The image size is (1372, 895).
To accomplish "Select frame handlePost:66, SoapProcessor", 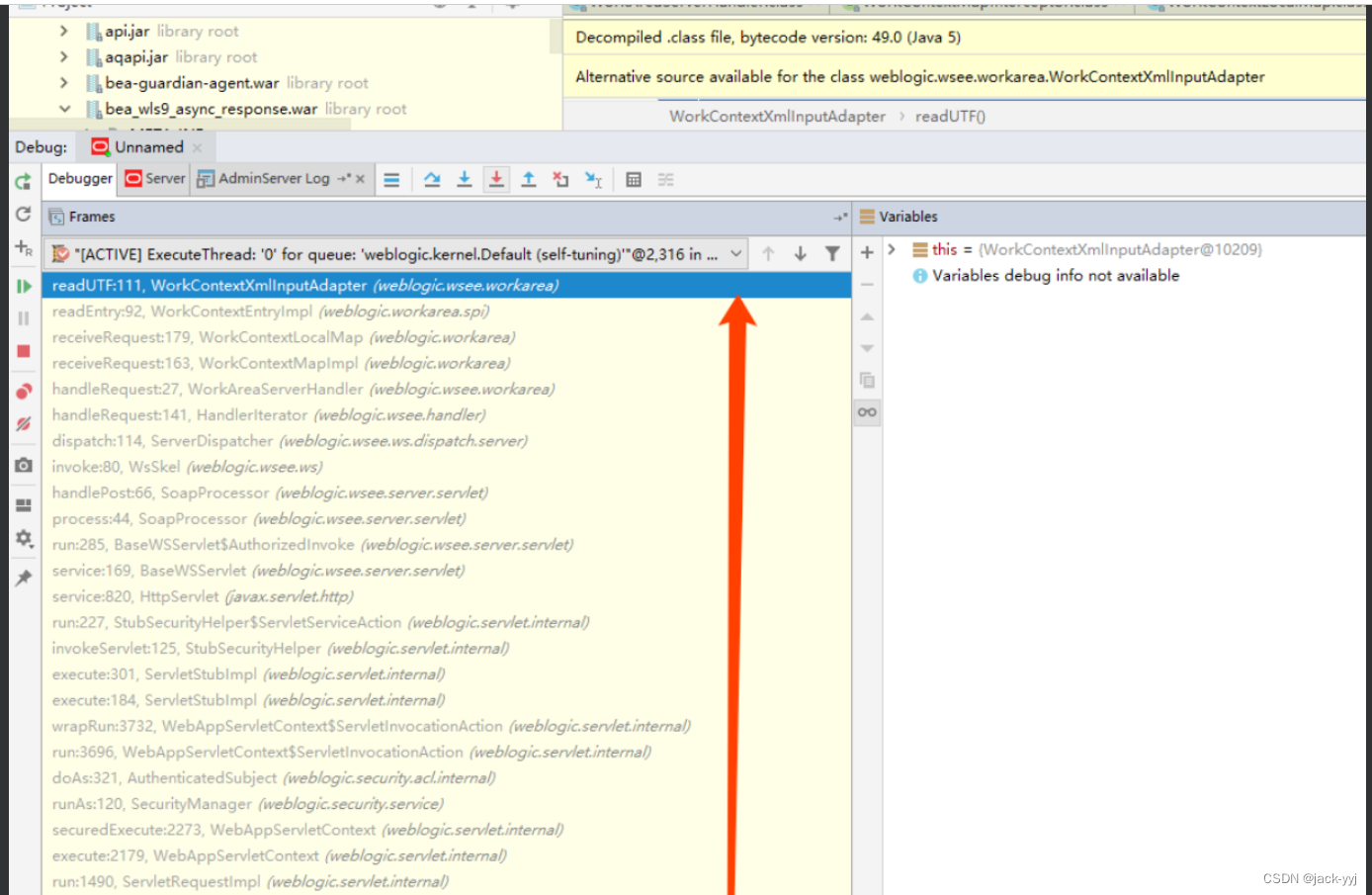I will click(447, 492).
